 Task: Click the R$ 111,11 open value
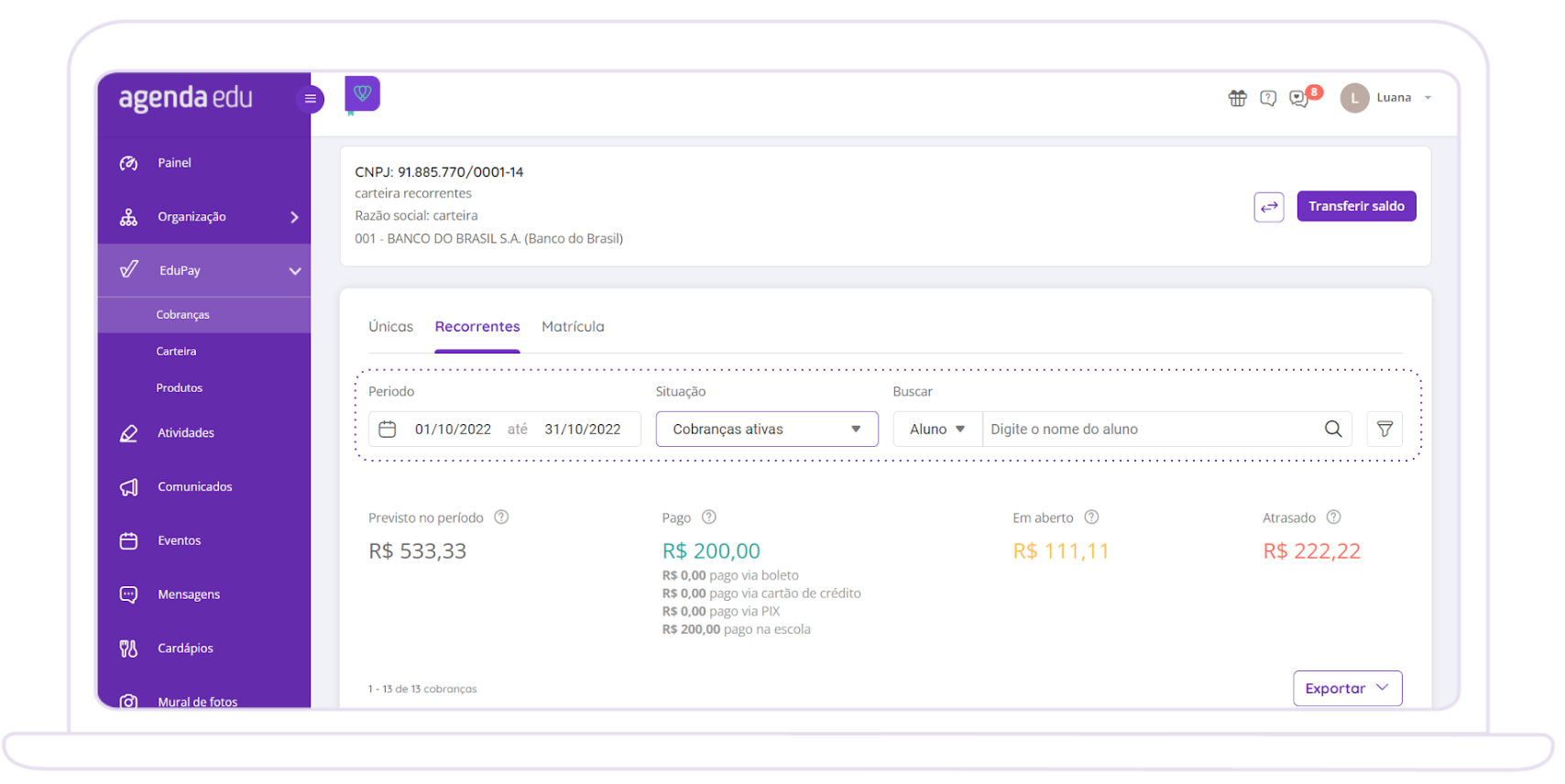1061,551
